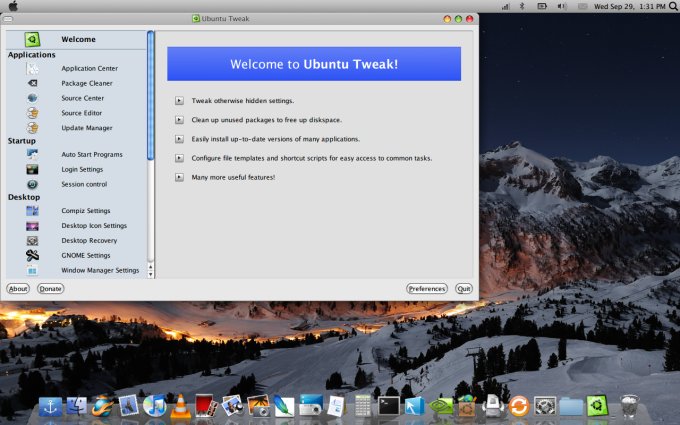
Task: Click the Update Manager icon
Action: [32, 127]
